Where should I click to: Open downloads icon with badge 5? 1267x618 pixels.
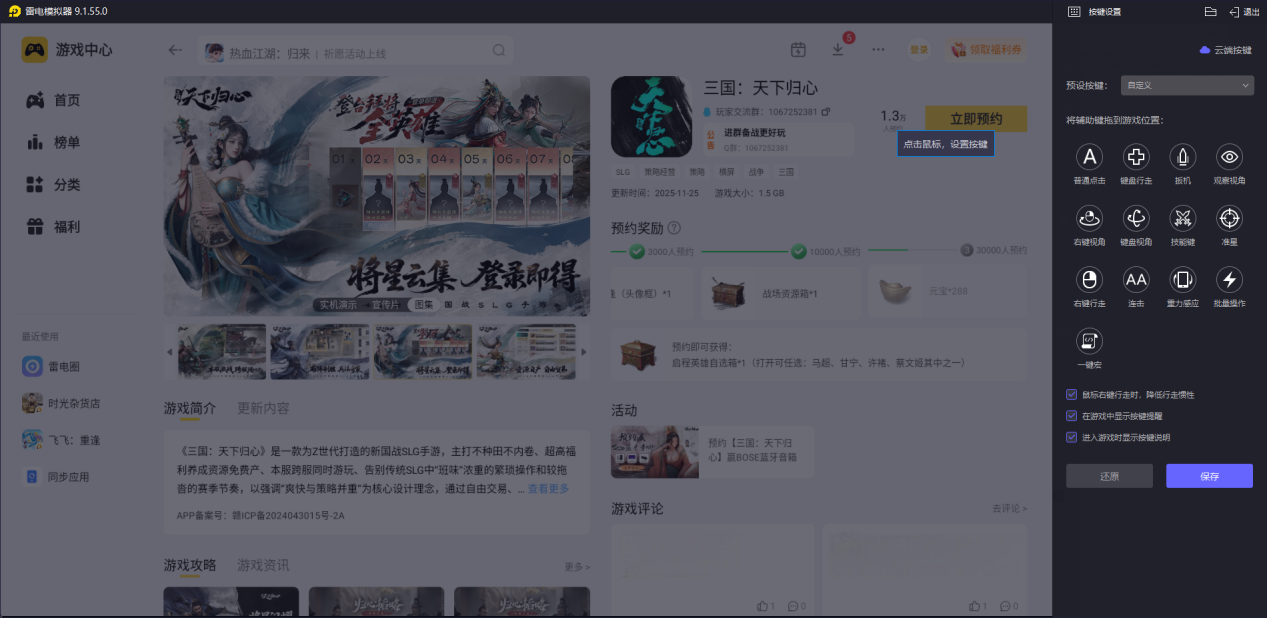coord(838,50)
